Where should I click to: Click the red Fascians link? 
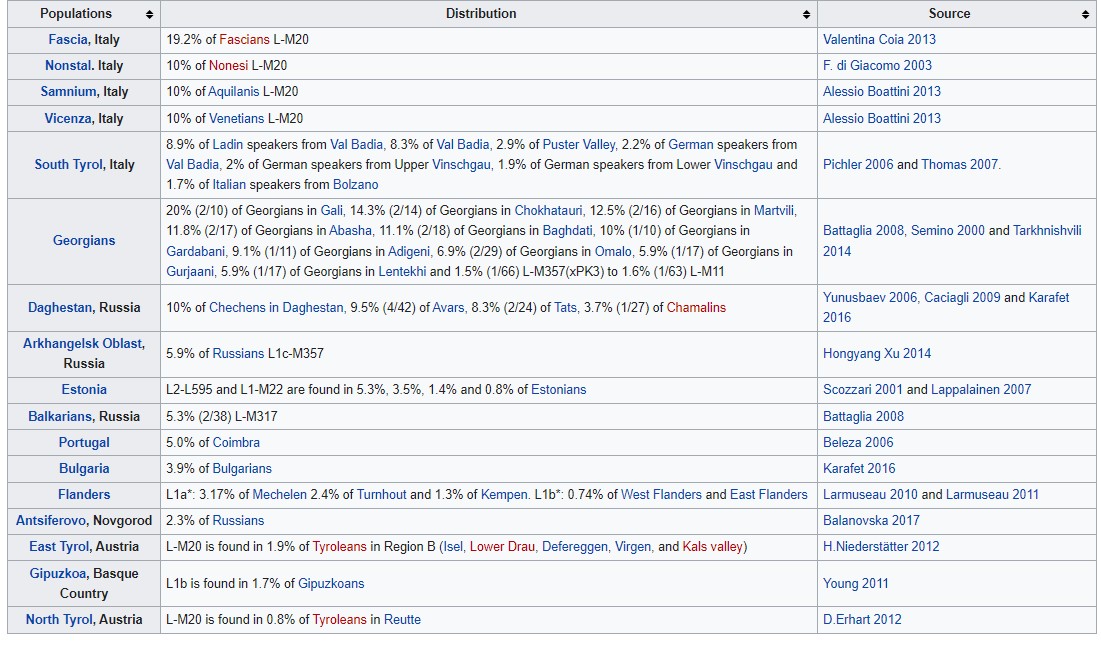(244, 40)
